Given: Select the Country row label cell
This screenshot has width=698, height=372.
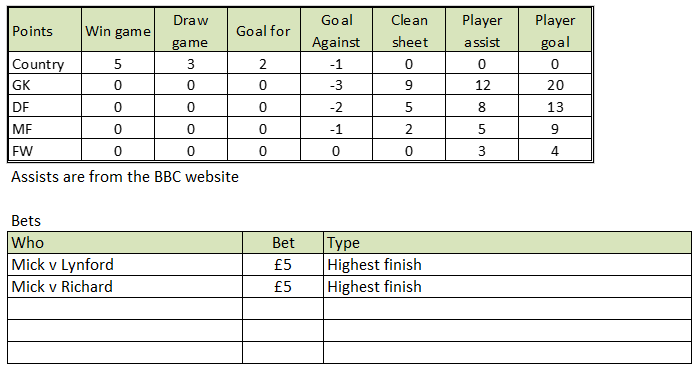Looking at the screenshot, I should [45, 63].
